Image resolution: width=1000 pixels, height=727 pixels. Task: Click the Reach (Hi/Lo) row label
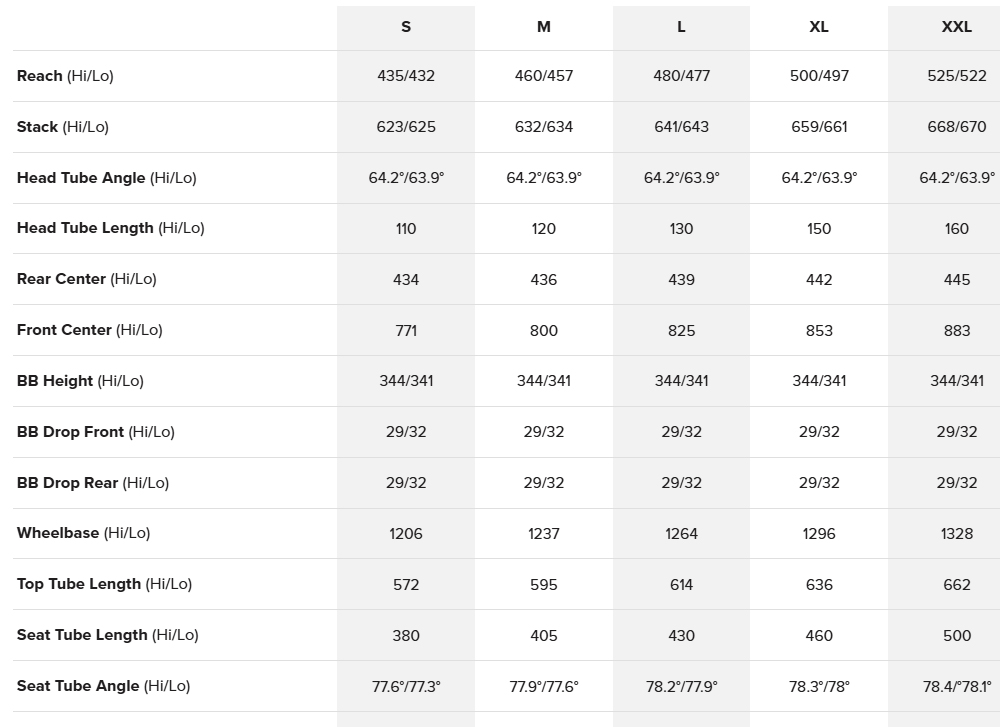tap(65, 76)
